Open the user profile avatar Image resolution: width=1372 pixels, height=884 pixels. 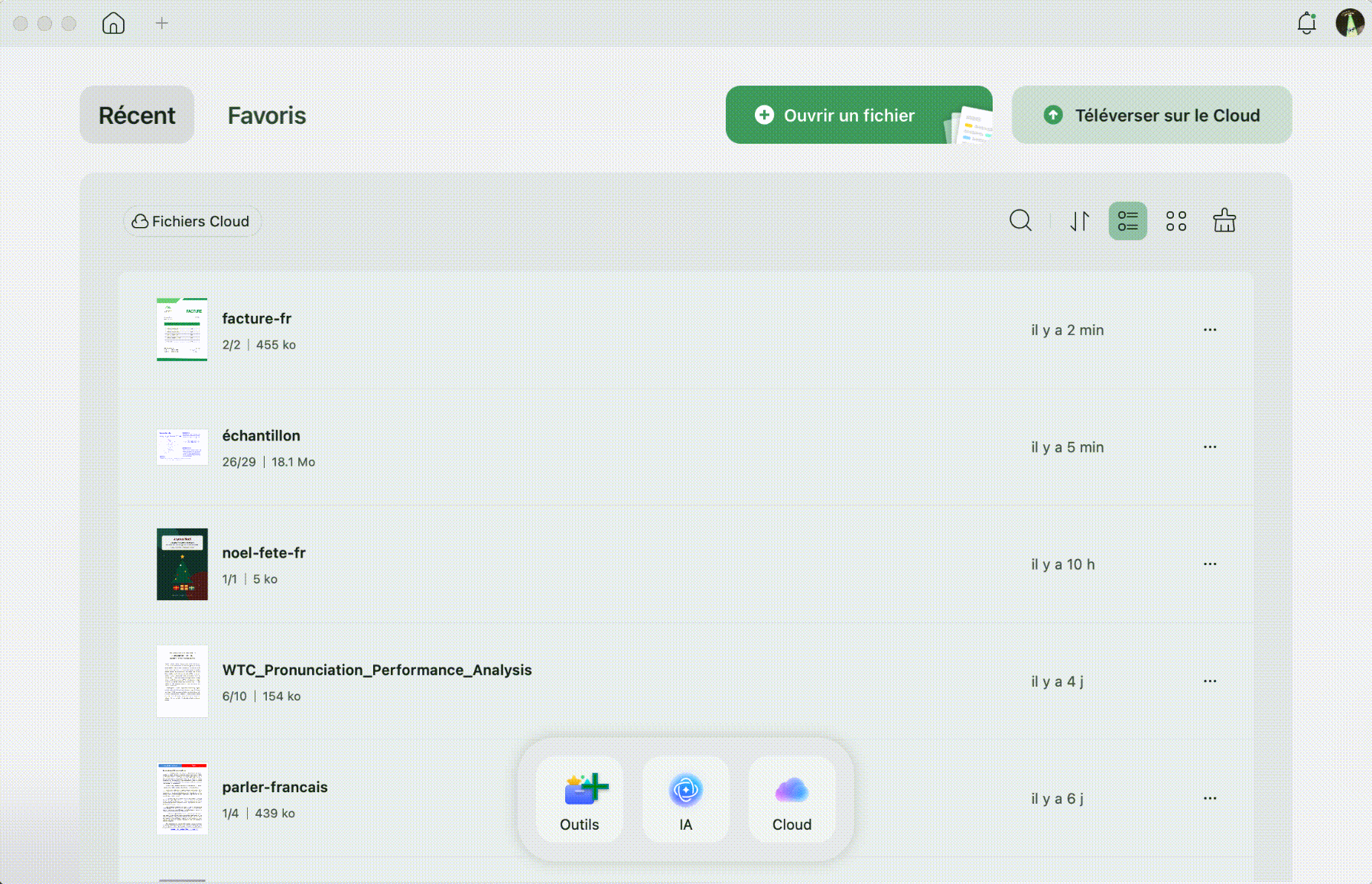(x=1350, y=23)
